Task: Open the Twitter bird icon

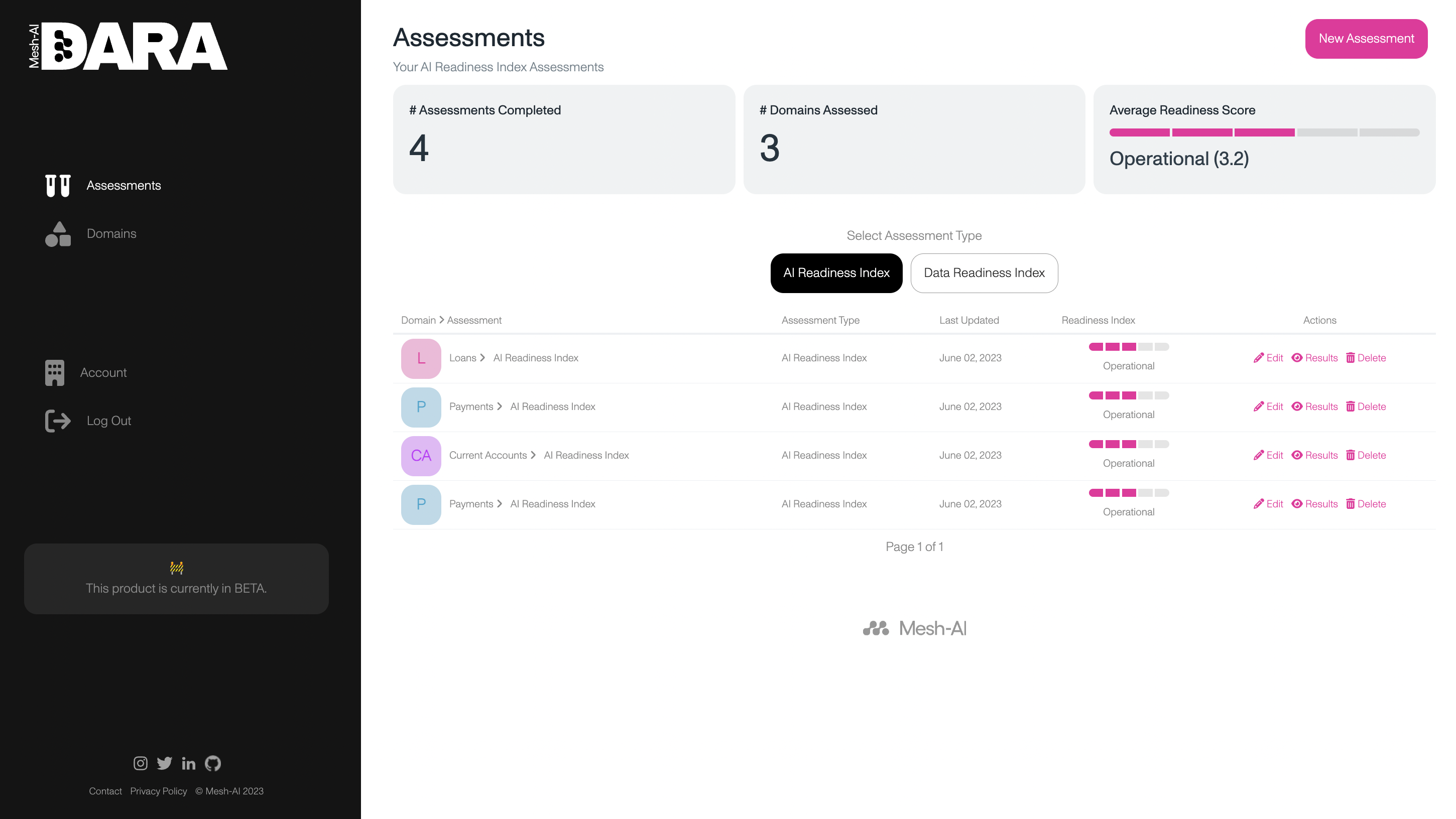Action: point(165,764)
